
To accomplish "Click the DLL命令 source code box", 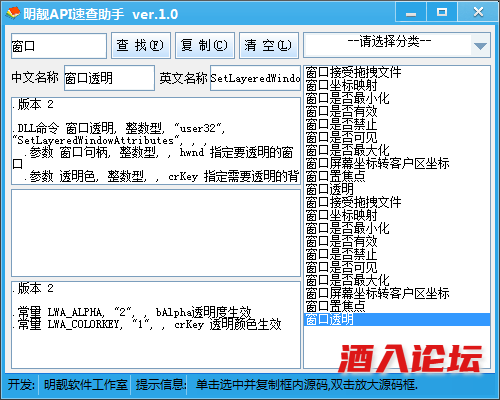I will (156, 141).
